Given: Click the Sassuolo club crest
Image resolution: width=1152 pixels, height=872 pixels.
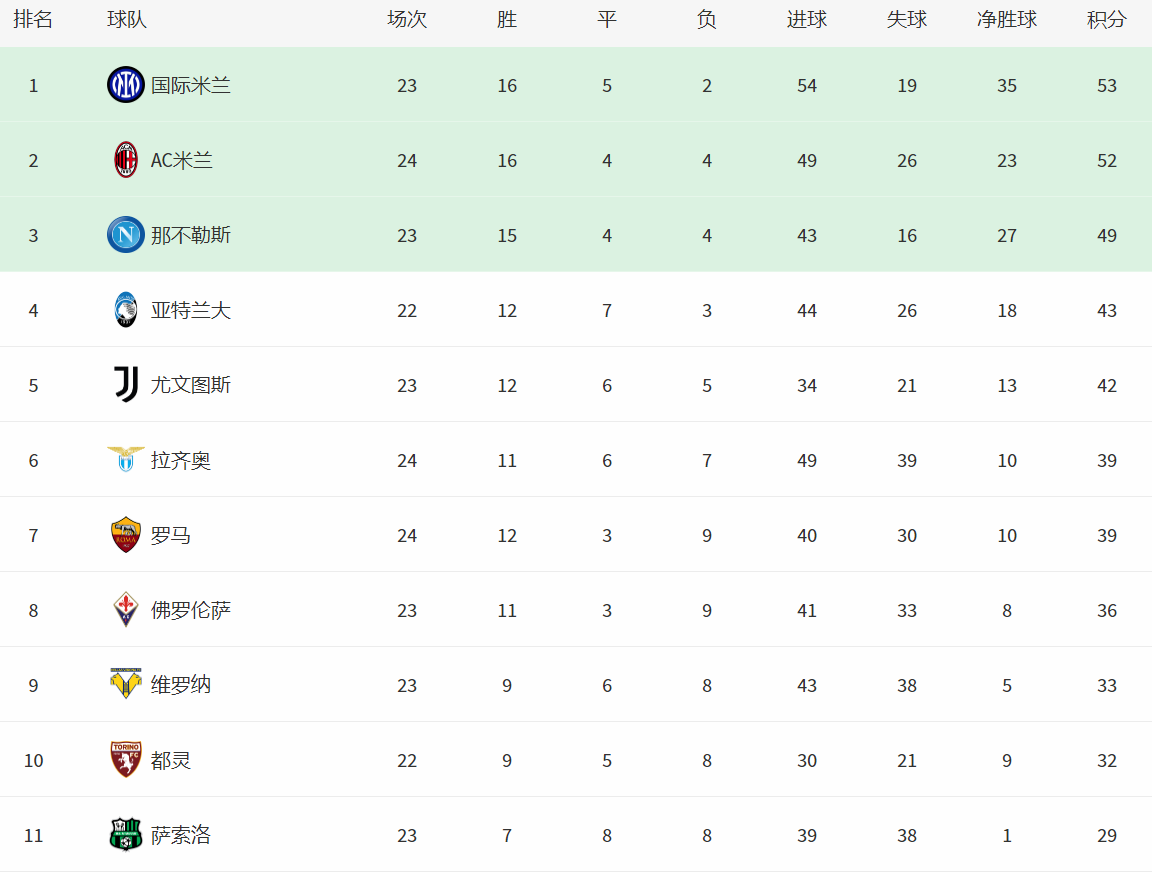Looking at the screenshot, I should click(126, 835).
